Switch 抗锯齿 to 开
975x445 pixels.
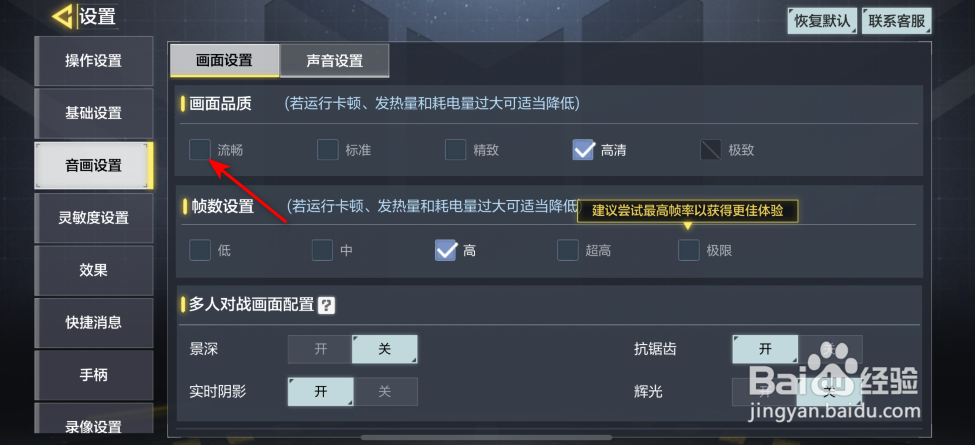tap(765, 349)
